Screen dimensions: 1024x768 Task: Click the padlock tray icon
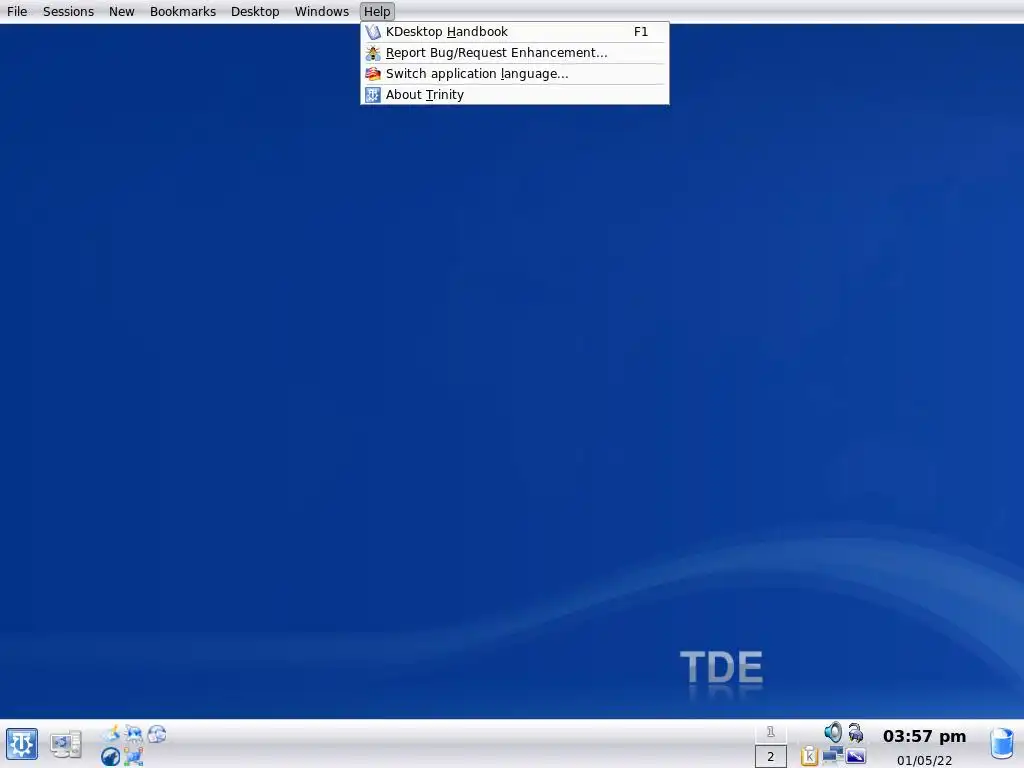tap(856, 733)
